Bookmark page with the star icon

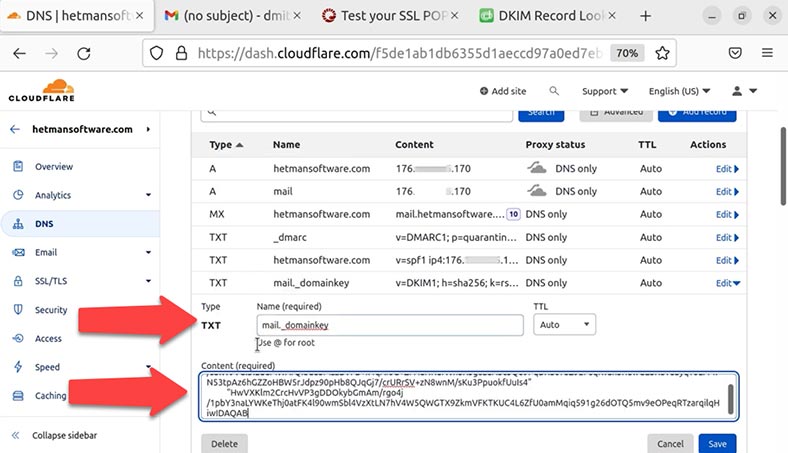coord(662,53)
